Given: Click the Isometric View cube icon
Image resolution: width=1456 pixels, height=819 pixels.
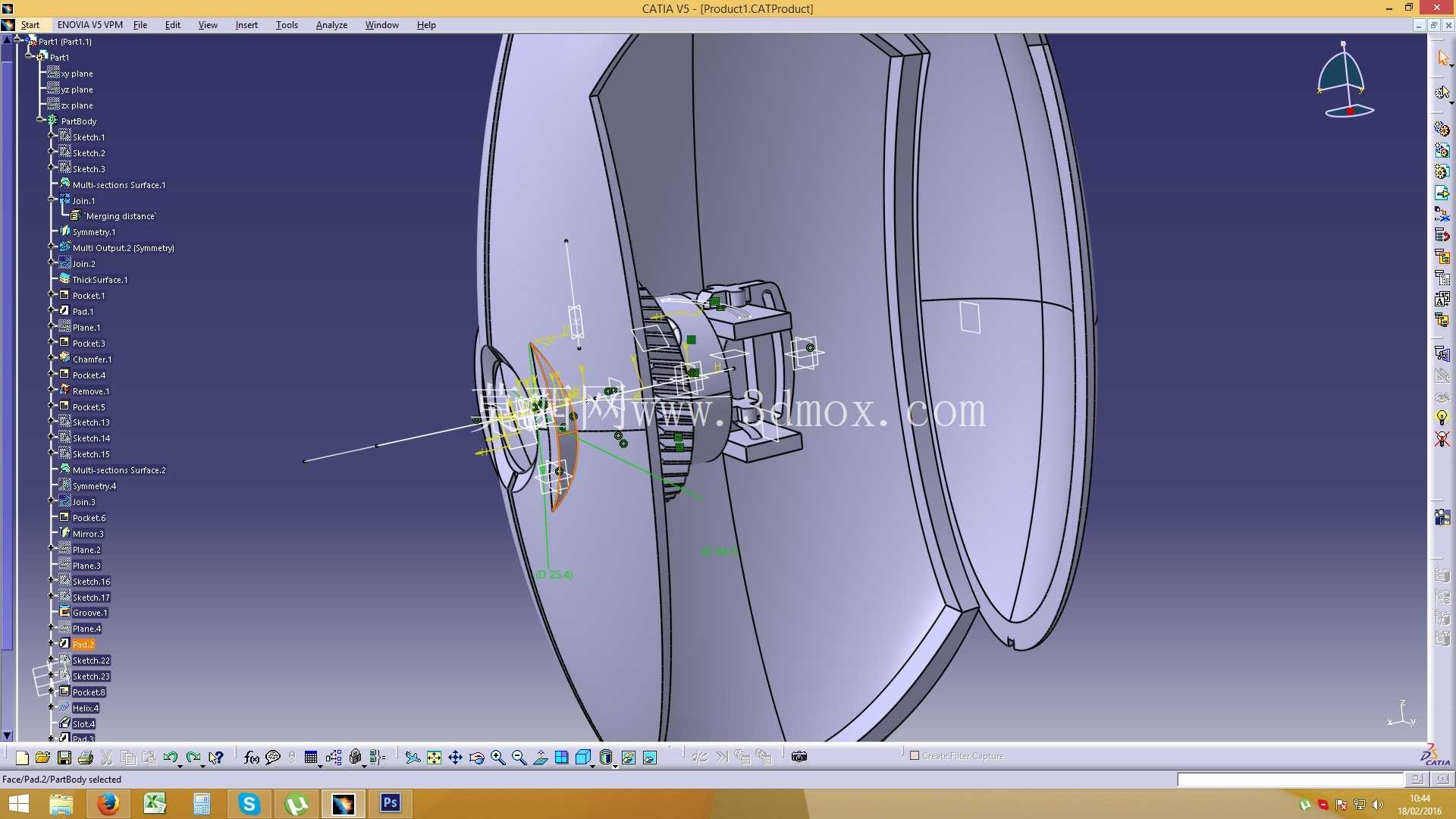Looking at the screenshot, I should (x=582, y=757).
